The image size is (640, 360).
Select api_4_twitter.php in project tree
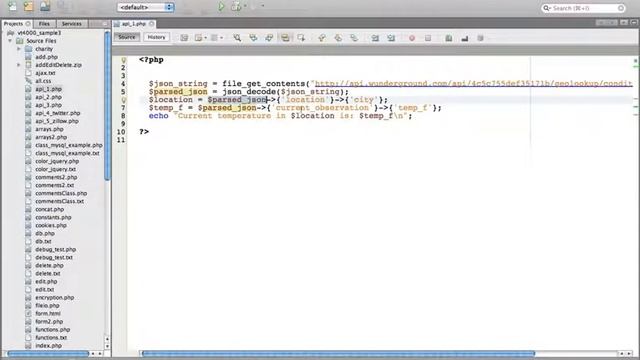click(58, 113)
